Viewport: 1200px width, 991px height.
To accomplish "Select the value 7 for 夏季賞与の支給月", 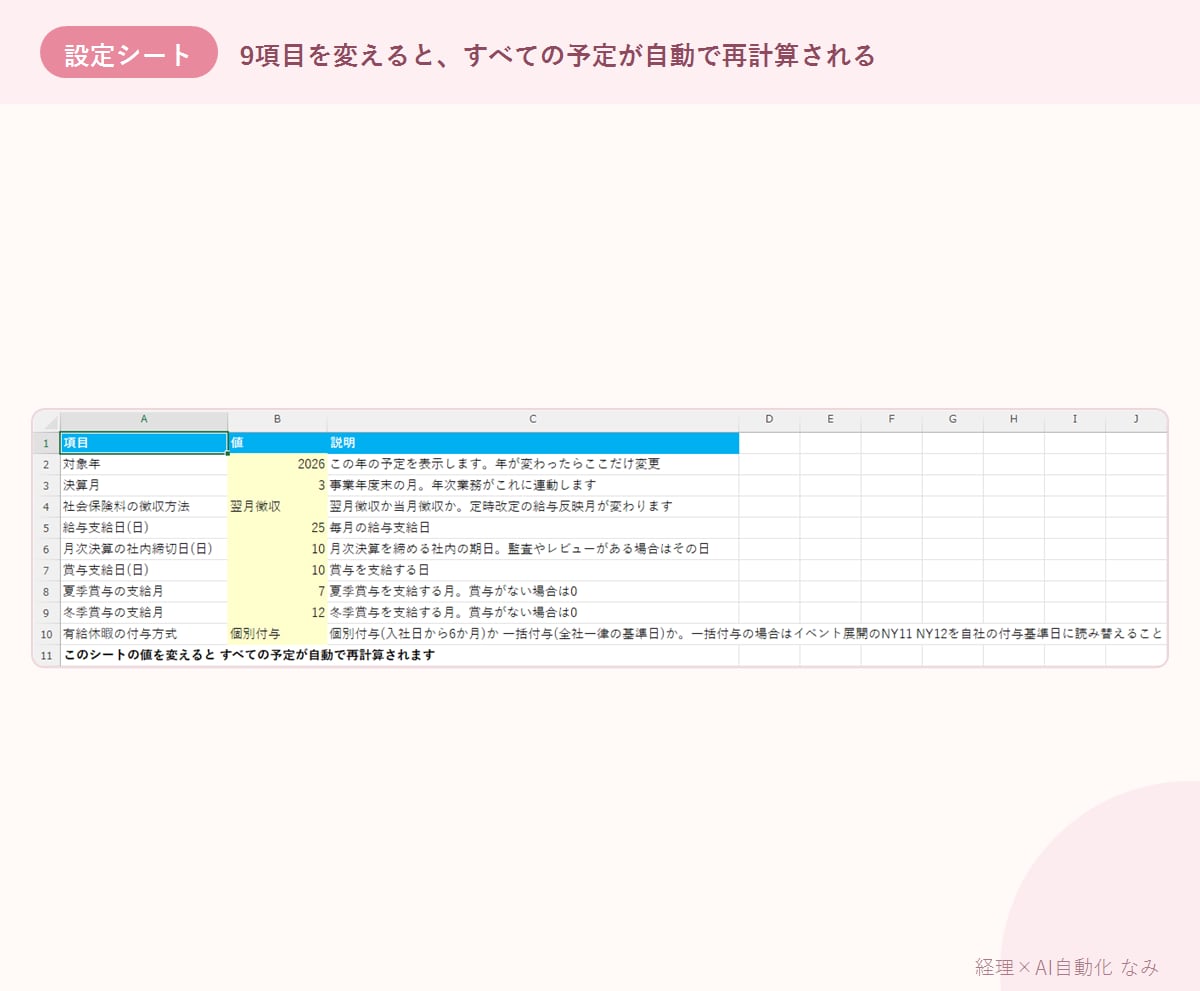I will 277,591.
